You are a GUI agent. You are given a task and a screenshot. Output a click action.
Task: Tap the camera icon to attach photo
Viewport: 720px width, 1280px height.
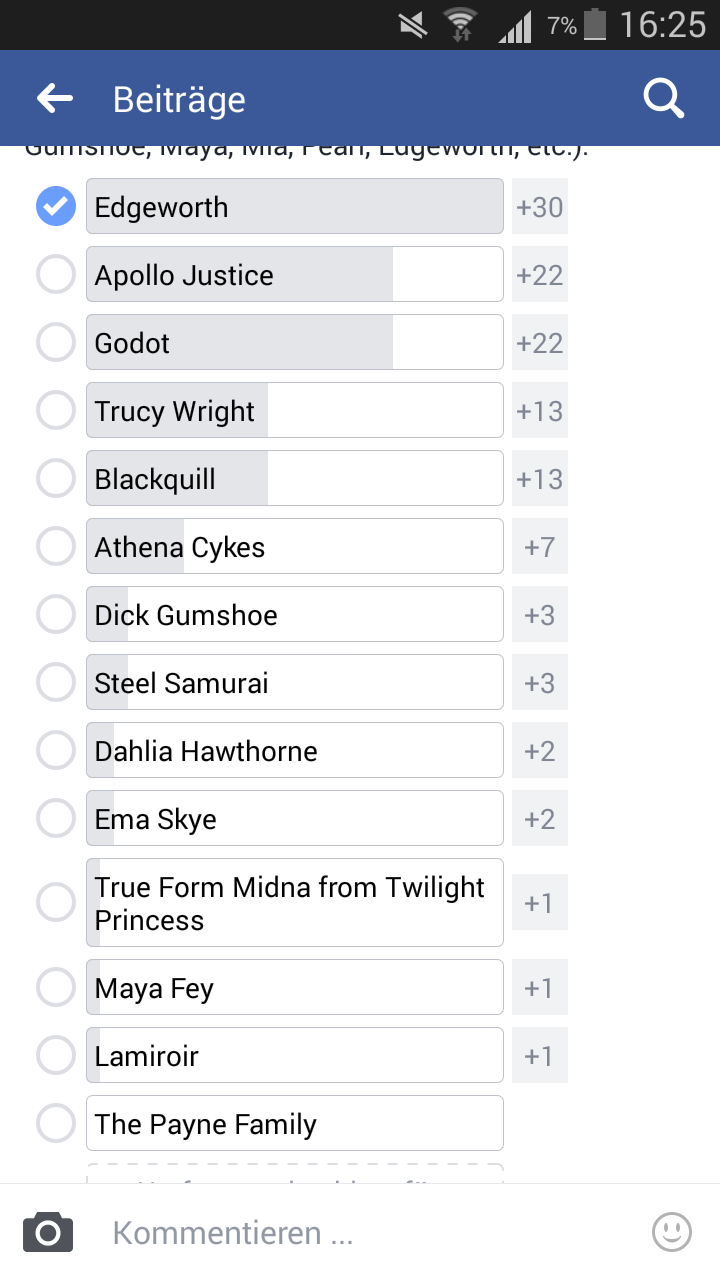pyautogui.click(x=48, y=1232)
